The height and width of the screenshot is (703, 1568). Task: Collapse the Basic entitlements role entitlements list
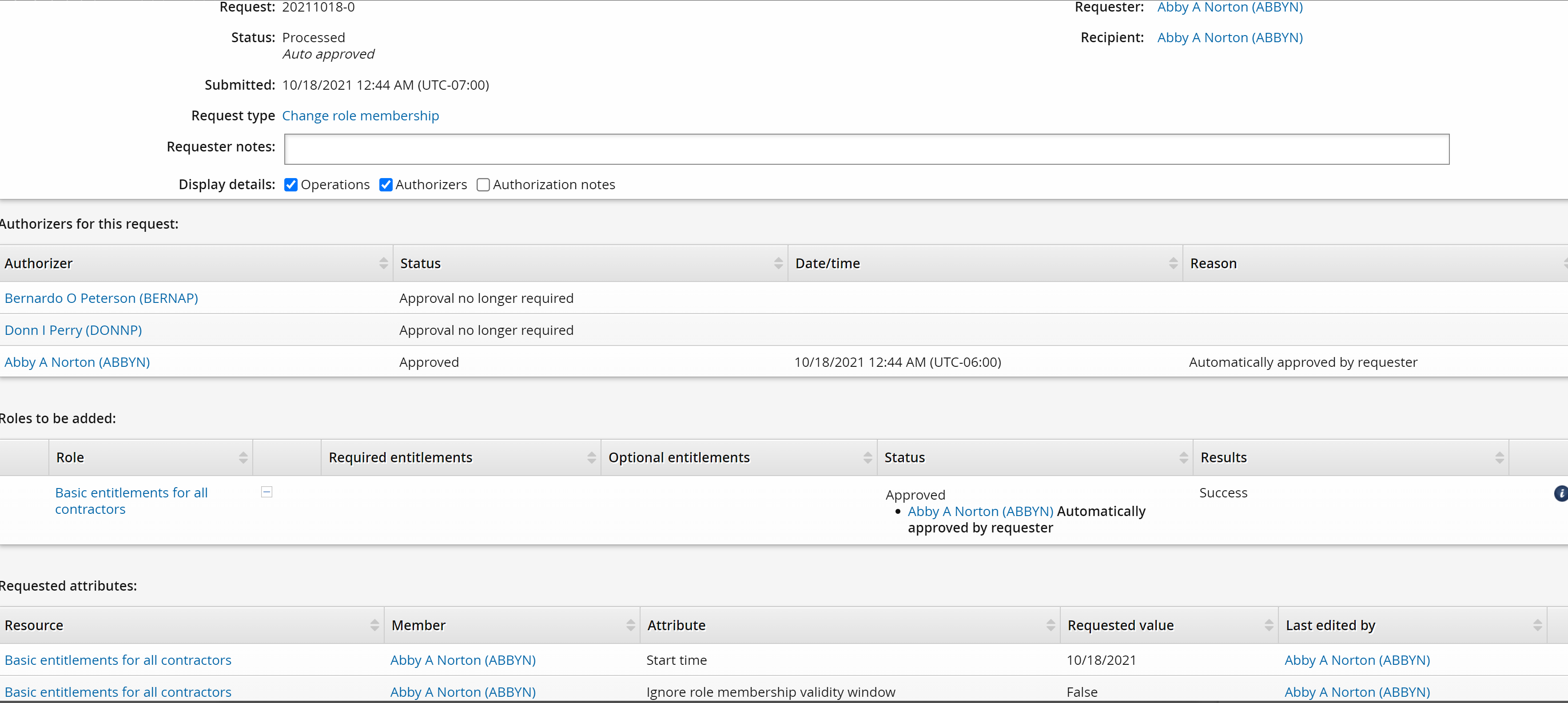pyautogui.click(x=266, y=492)
